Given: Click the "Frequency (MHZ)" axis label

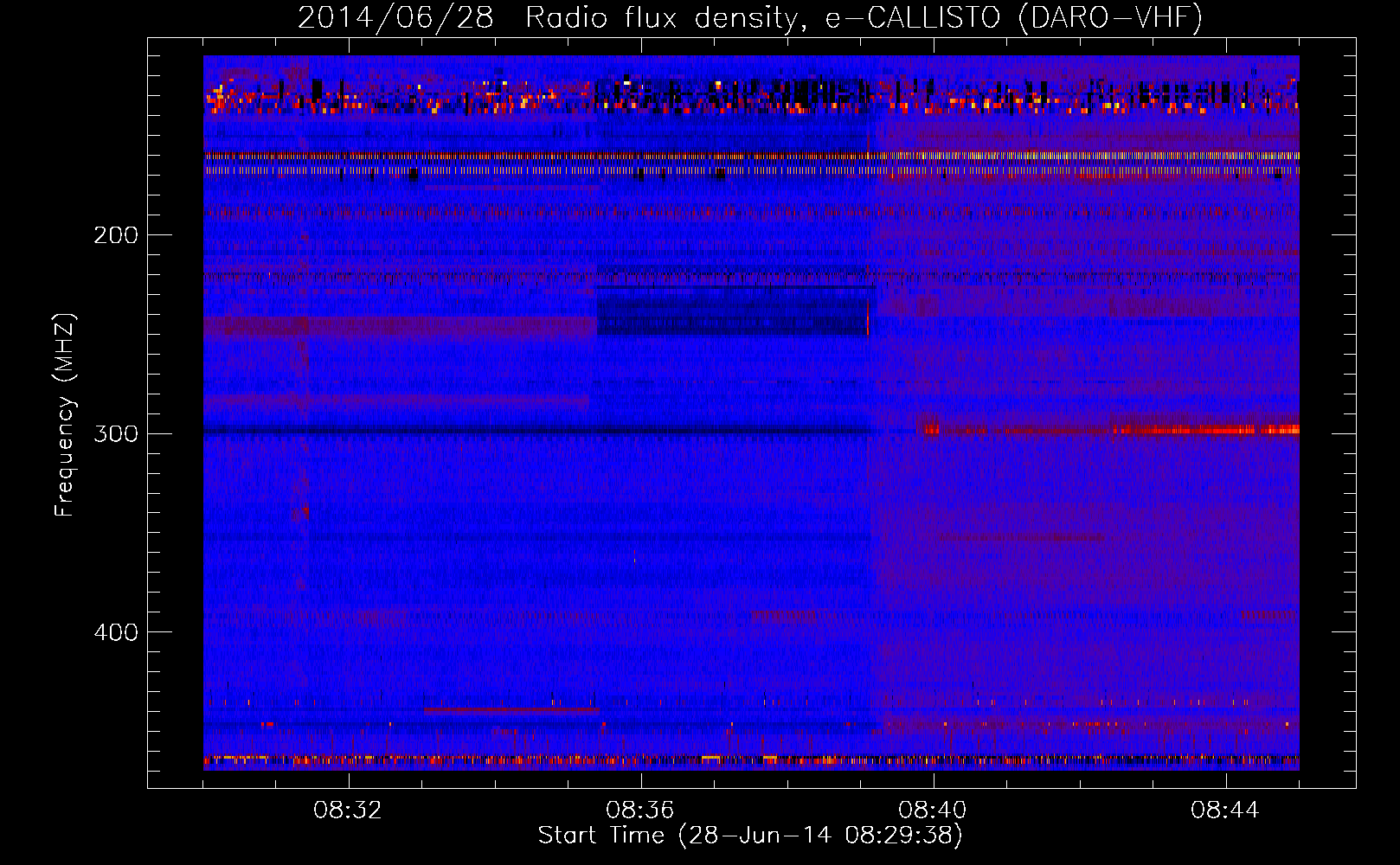Looking at the screenshot, I should tap(66, 415).
